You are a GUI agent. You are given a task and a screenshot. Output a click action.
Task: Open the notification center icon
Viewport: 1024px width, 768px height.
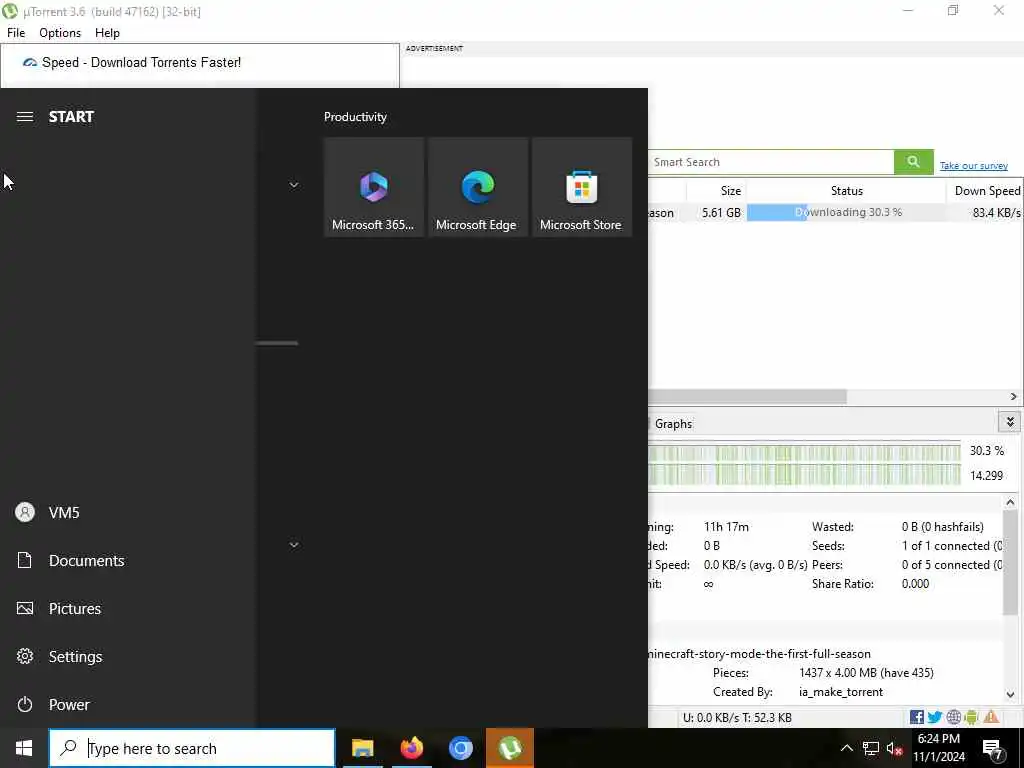click(993, 748)
